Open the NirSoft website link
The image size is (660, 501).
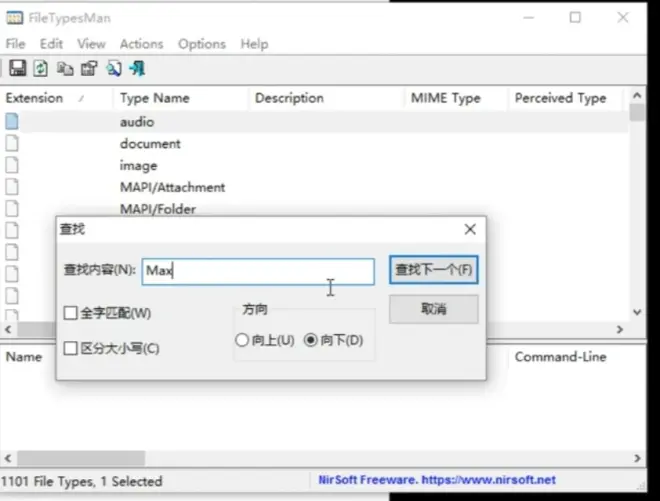click(x=436, y=481)
